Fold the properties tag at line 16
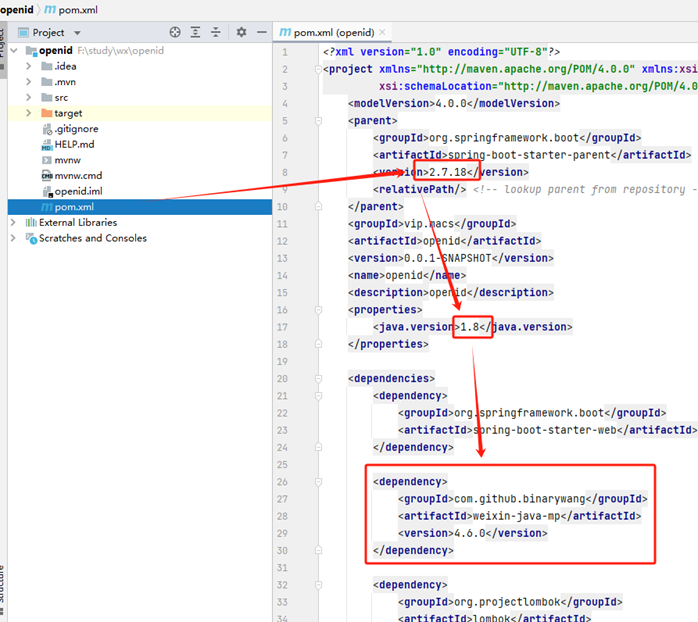 click(318, 309)
